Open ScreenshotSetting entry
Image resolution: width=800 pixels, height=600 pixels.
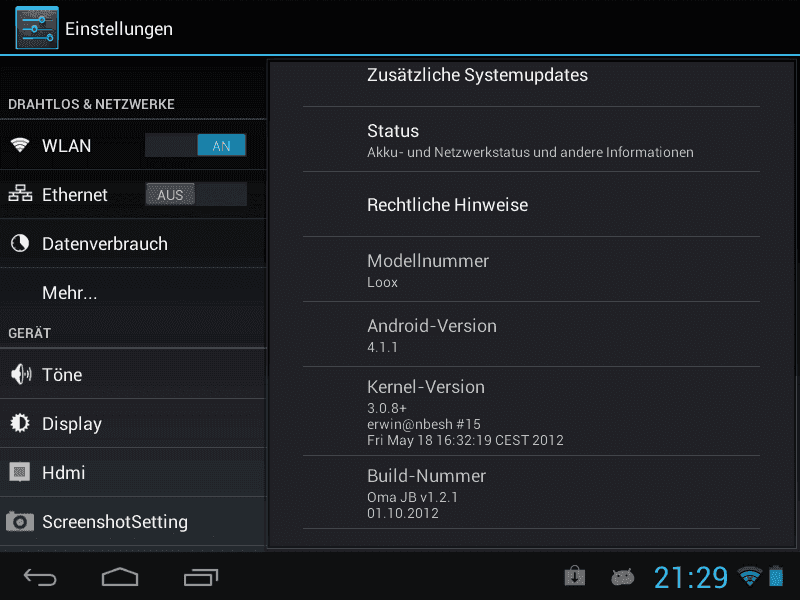[x=133, y=521]
